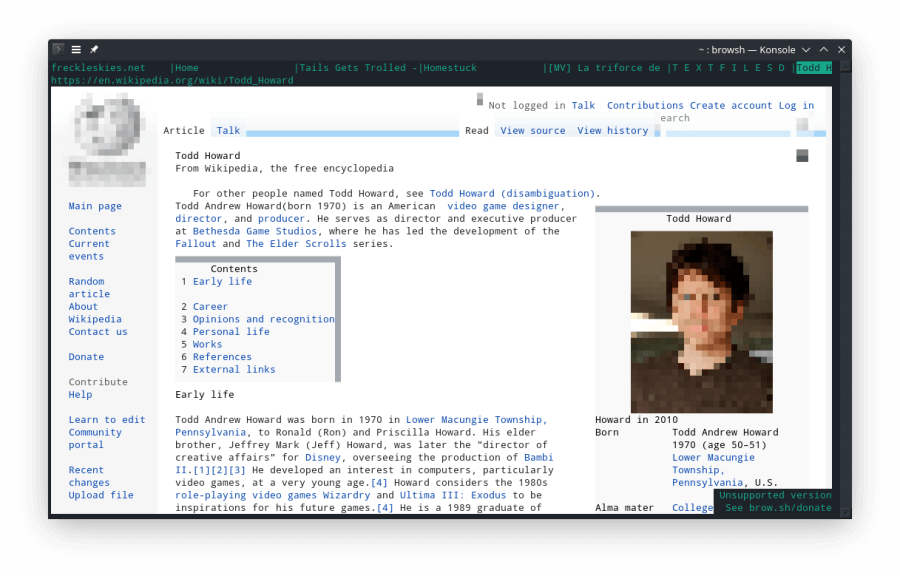900x576 pixels.
Task: Open a Random article from the sidebar
Action: click(x=89, y=287)
